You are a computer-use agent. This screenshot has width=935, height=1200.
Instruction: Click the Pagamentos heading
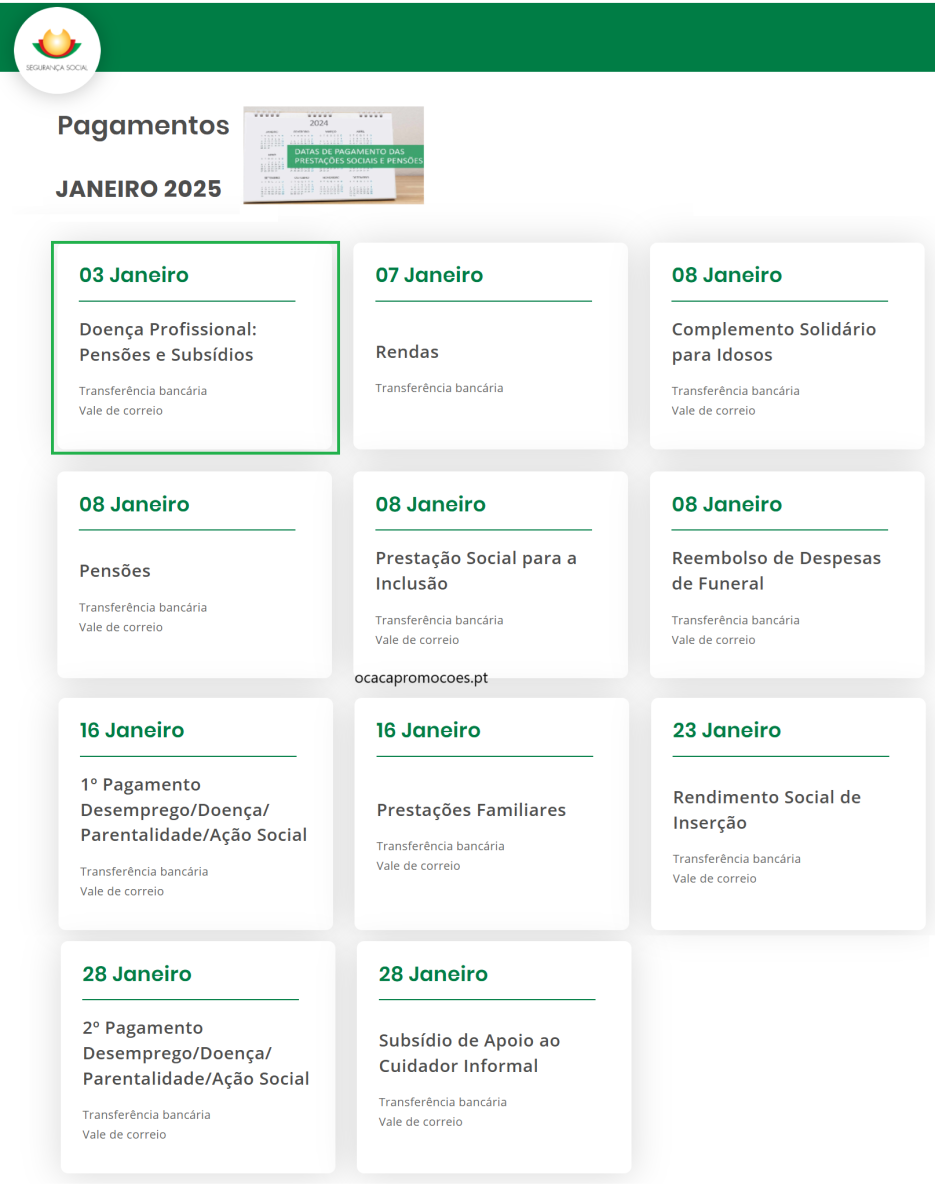pos(143,126)
